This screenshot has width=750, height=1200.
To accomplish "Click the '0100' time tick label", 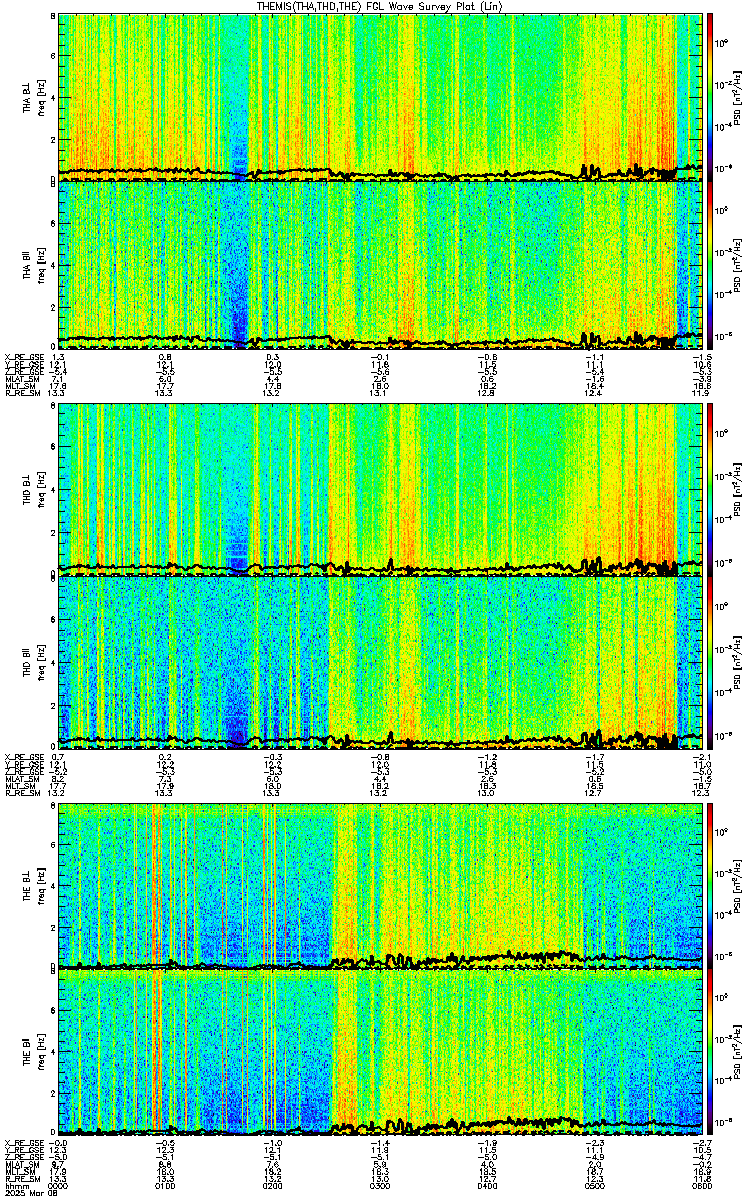I will (x=166, y=1184).
